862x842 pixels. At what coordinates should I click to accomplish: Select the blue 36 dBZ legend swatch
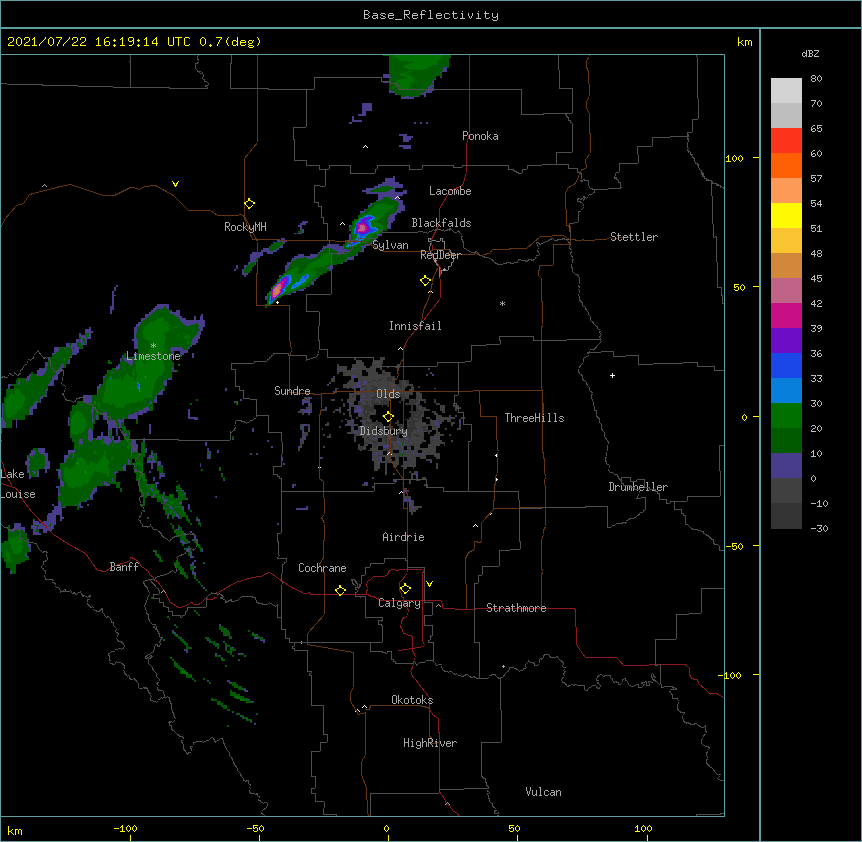pos(786,365)
